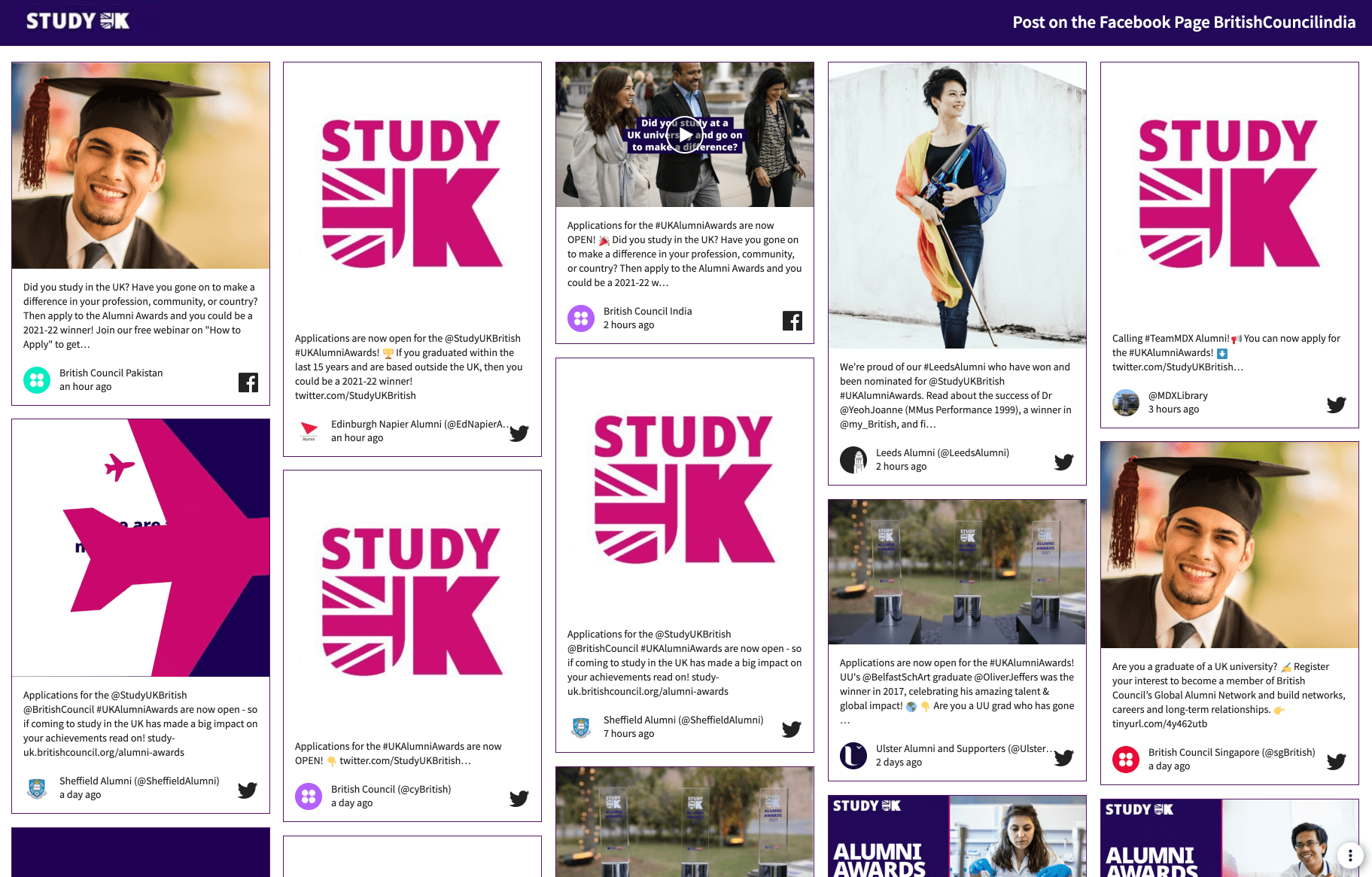Open British Council India author name
1372x877 pixels.
coord(647,312)
